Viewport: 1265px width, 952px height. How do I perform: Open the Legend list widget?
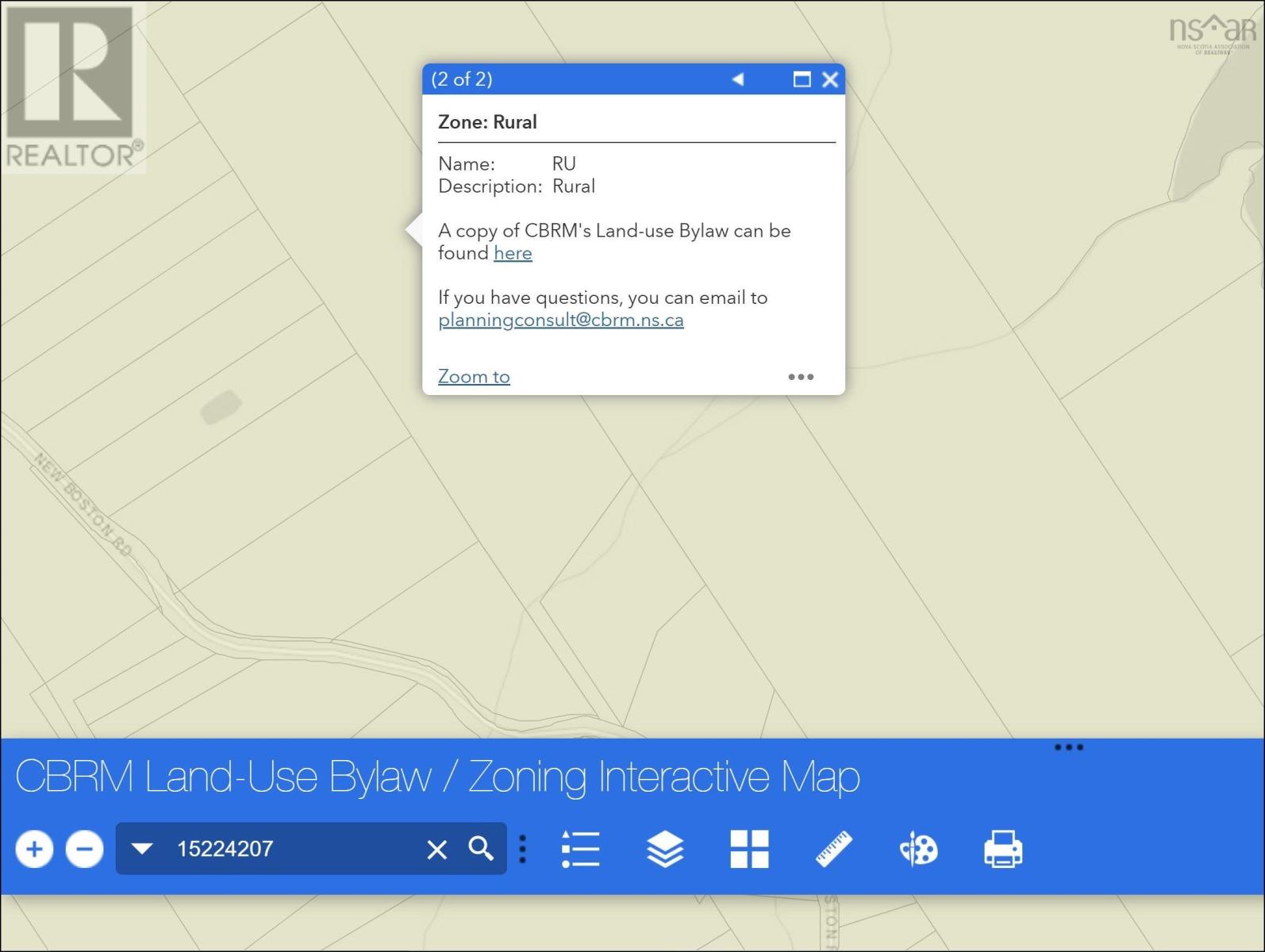click(580, 849)
